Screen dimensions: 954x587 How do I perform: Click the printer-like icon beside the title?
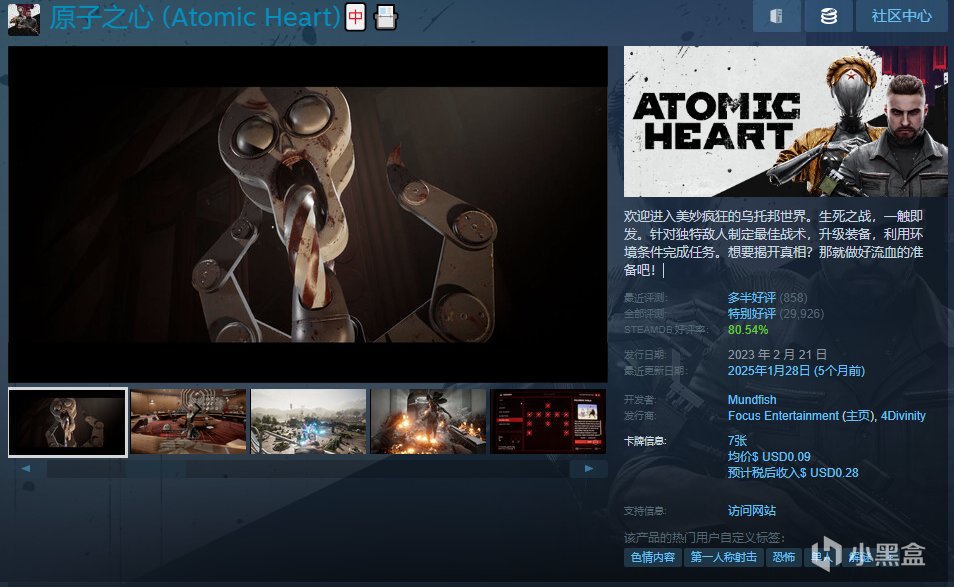(x=385, y=18)
